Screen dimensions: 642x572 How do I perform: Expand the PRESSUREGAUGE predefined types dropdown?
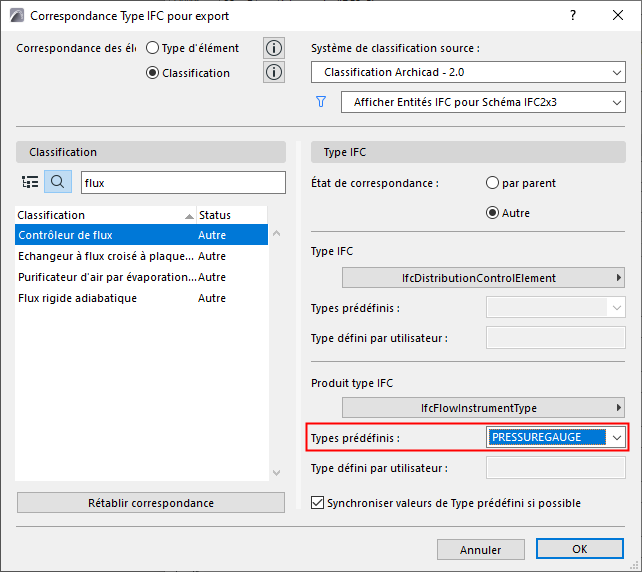click(x=617, y=438)
